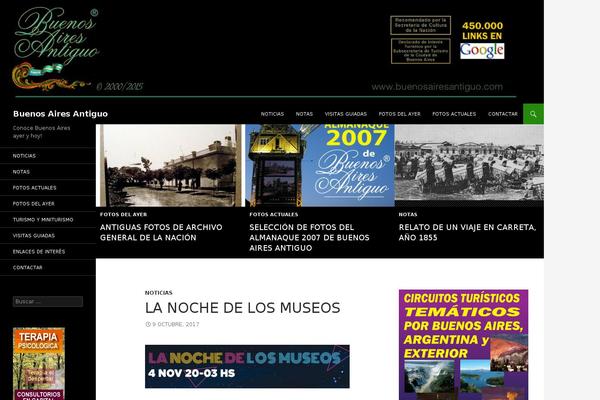Click Conoce Buenos Aires ayer y hoy tagline
Viewport: 600px width, 400px height.
(x=41, y=132)
